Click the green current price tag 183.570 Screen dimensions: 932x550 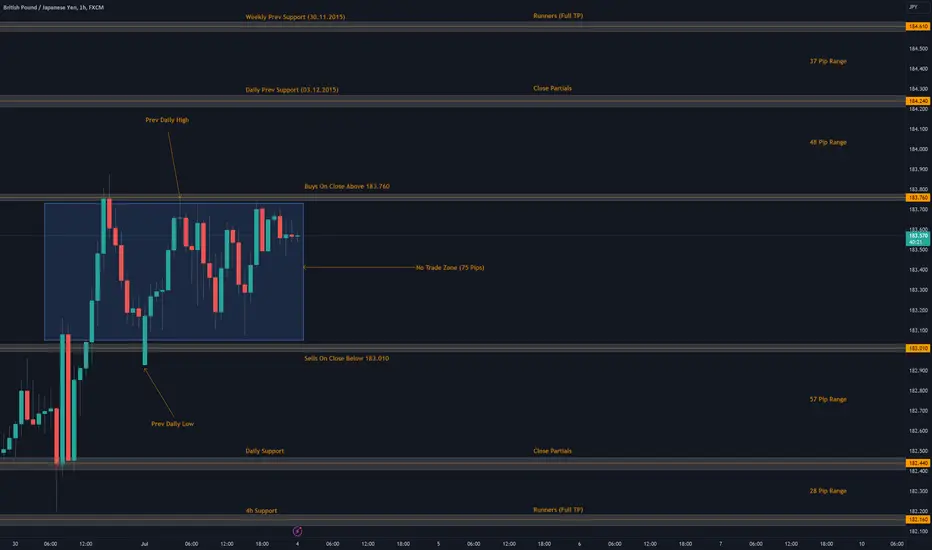click(918, 238)
